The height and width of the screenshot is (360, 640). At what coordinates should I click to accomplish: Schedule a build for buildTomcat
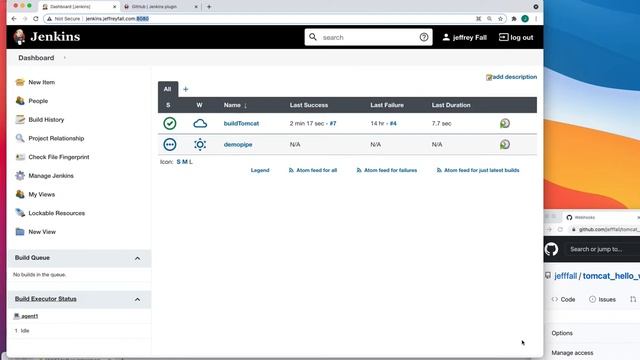[x=505, y=123]
